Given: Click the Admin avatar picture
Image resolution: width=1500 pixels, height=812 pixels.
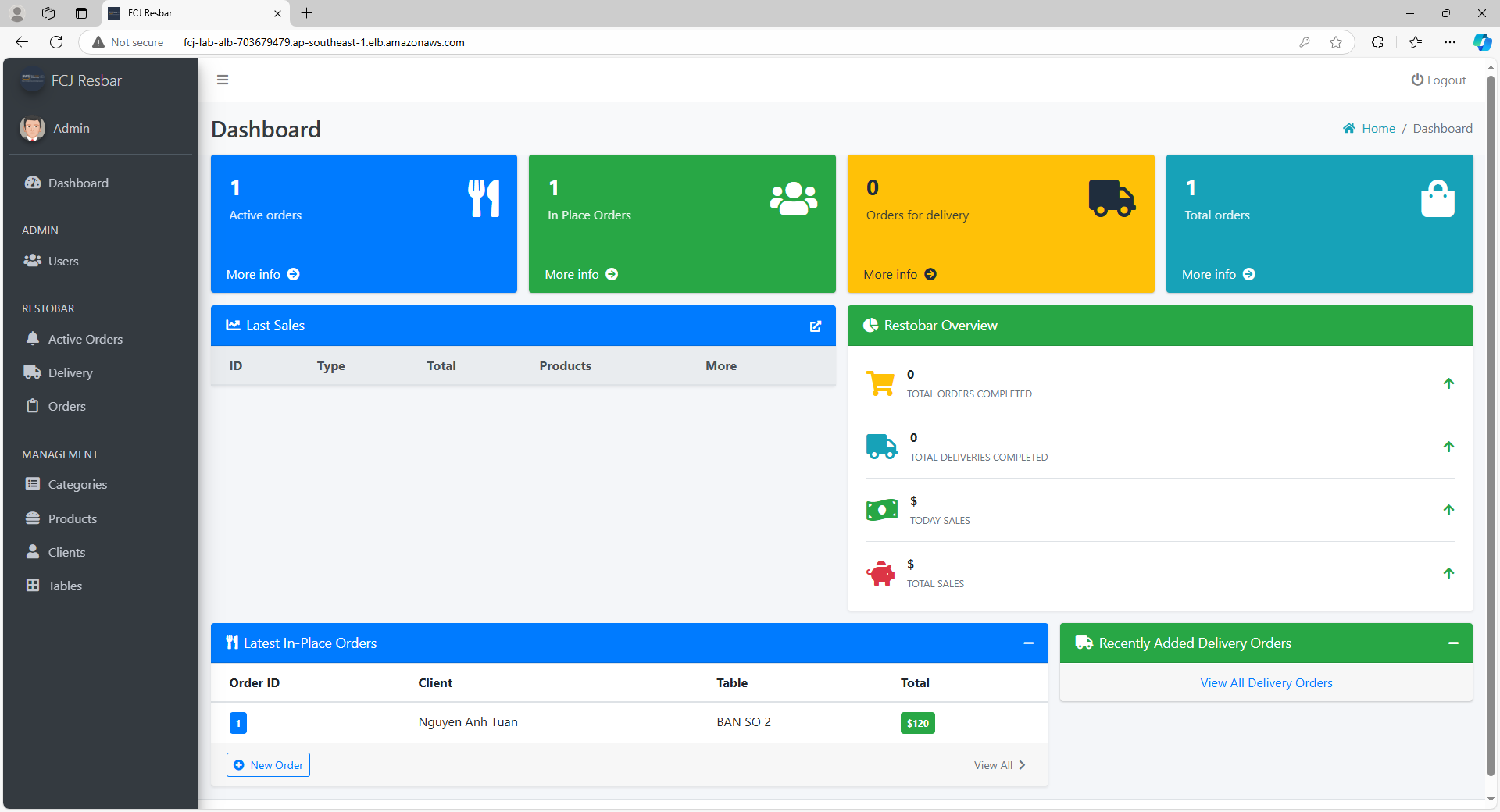Looking at the screenshot, I should click(32, 128).
